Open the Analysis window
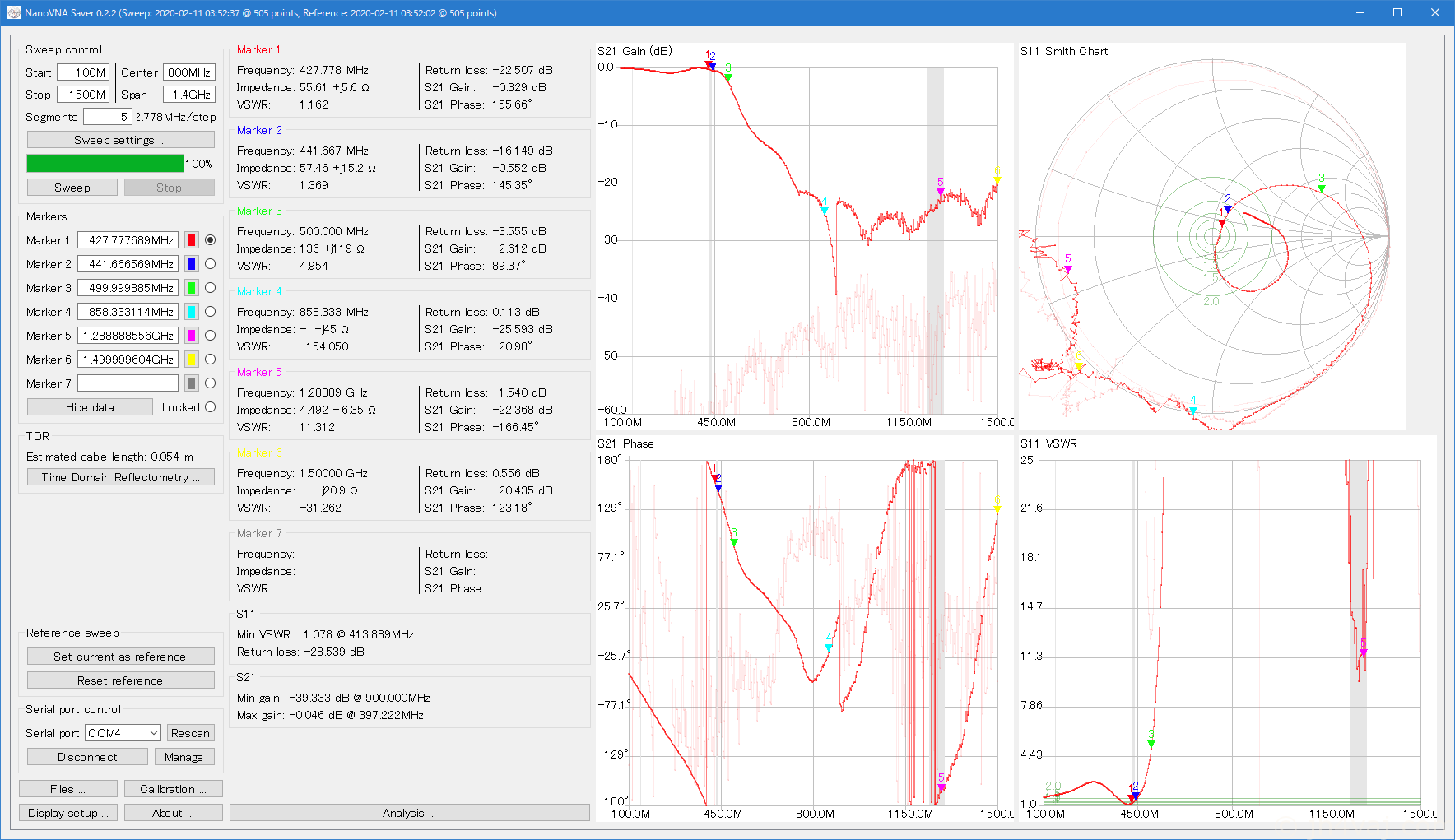The image size is (1455, 840). (x=409, y=813)
